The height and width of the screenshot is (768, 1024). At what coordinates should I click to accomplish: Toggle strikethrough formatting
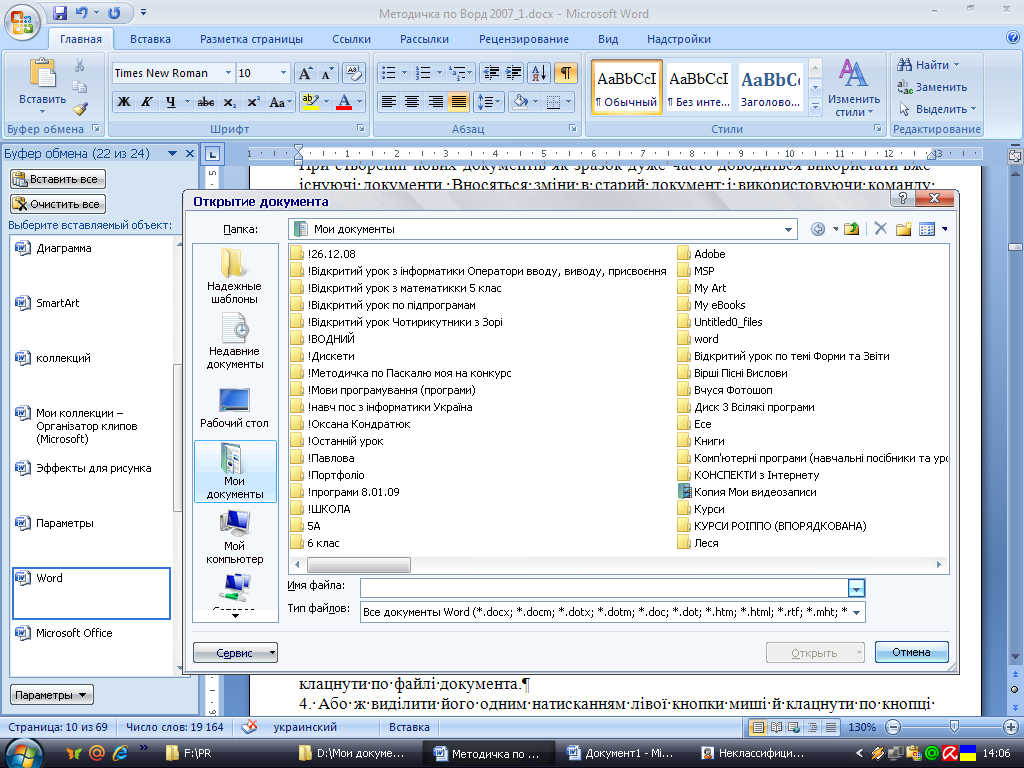pos(206,102)
